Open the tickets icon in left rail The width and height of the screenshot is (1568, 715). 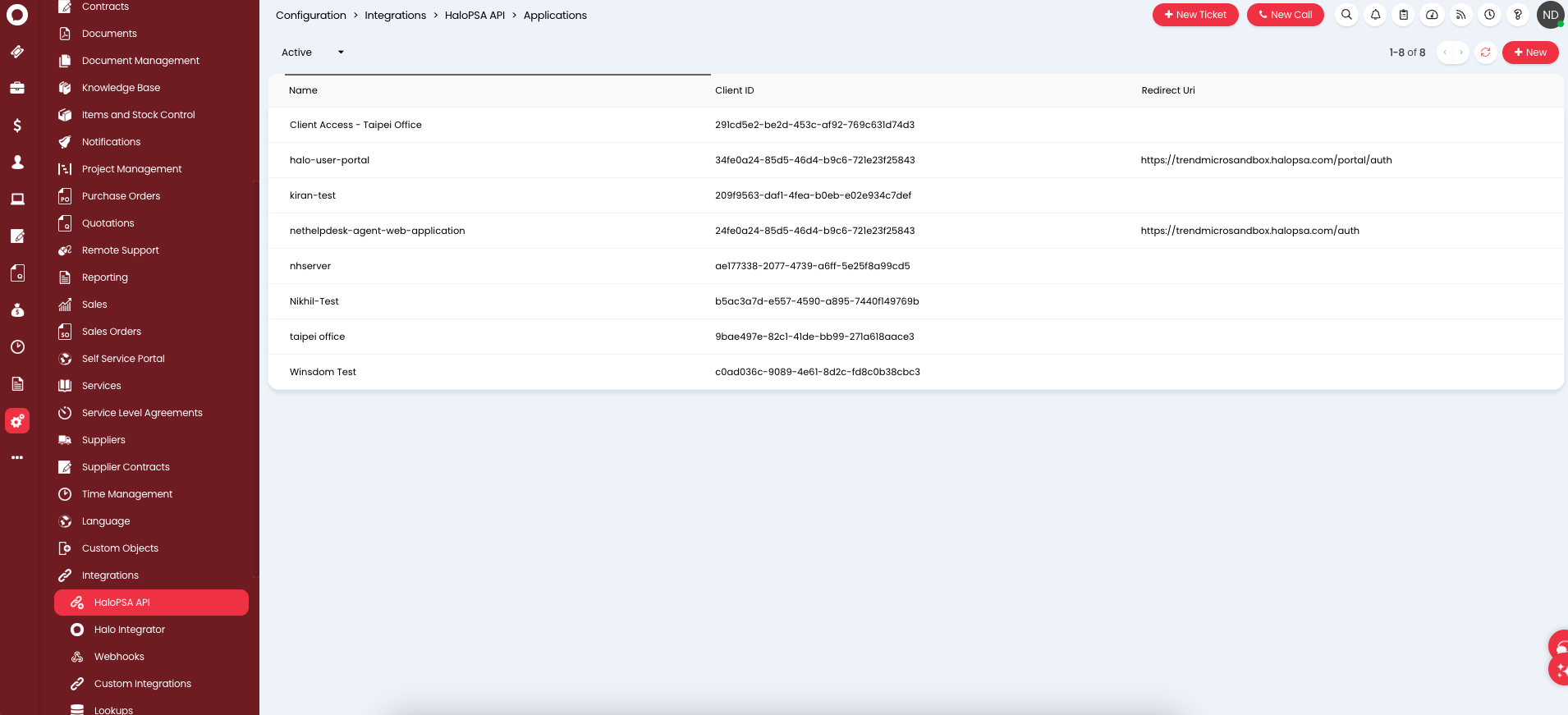click(x=17, y=52)
